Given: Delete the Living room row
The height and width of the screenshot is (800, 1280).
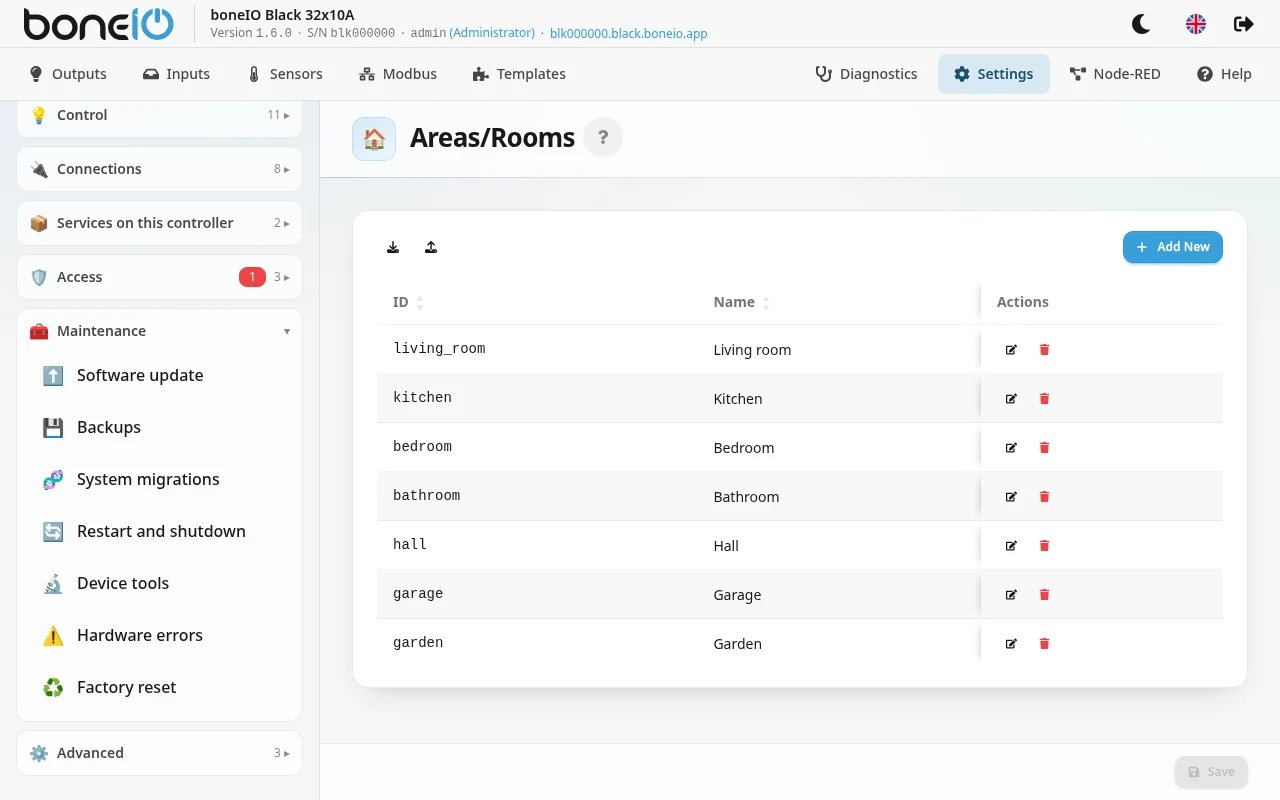Looking at the screenshot, I should coord(1044,349).
